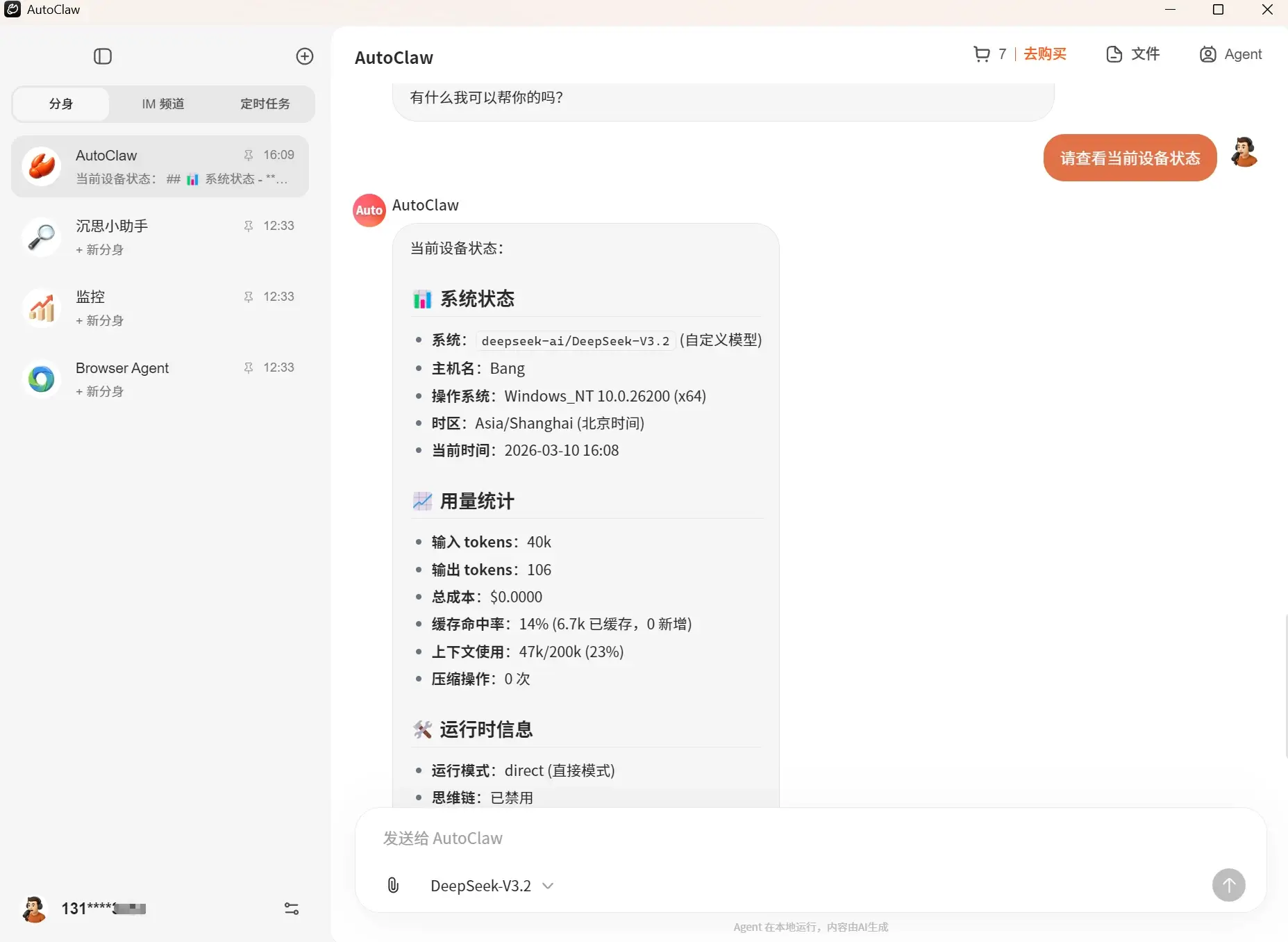The height and width of the screenshot is (942, 1288).
Task: Toggle pin on AutoClaw conversation
Action: [x=249, y=155]
